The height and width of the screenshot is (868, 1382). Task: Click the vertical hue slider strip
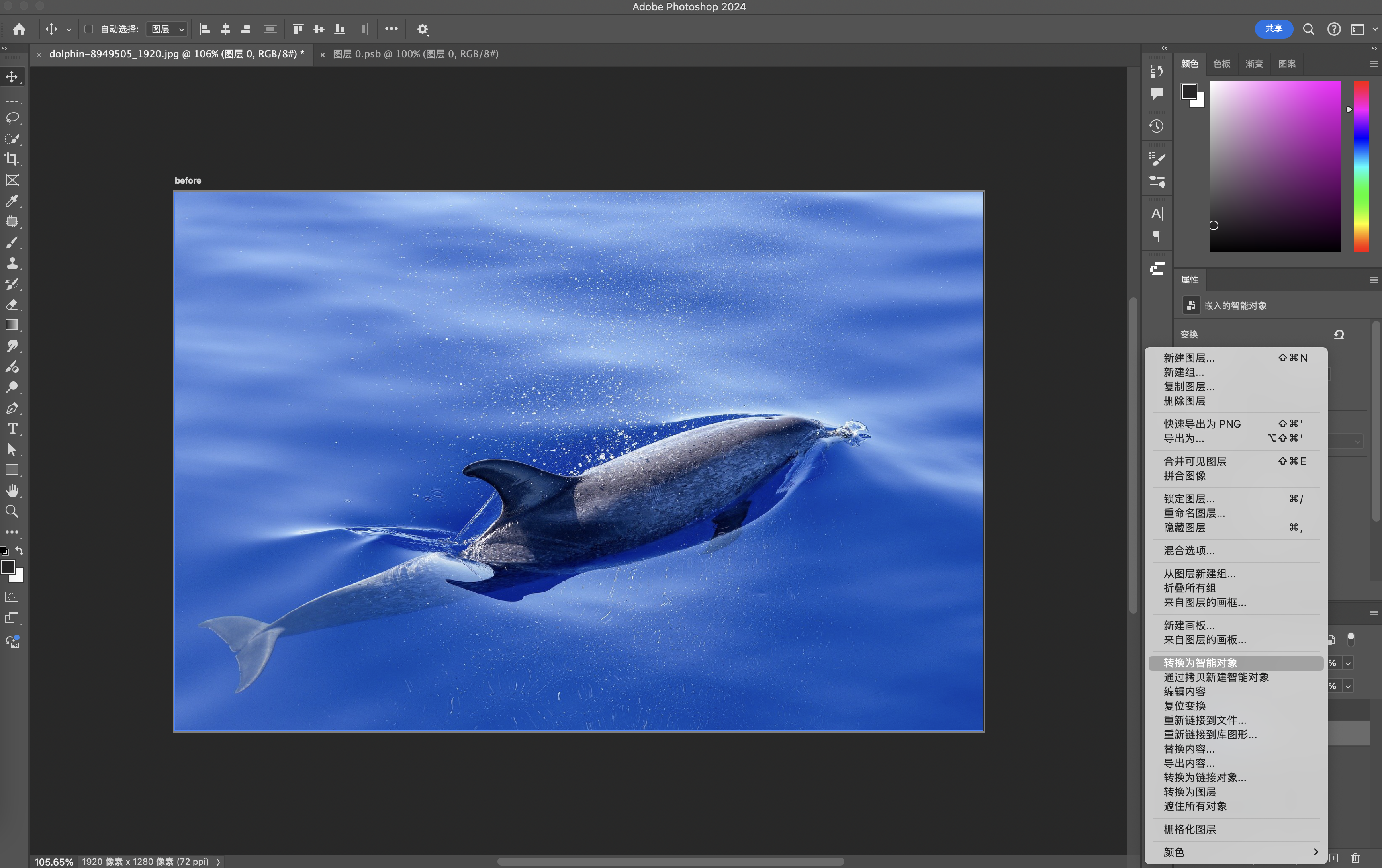[1361, 166]
